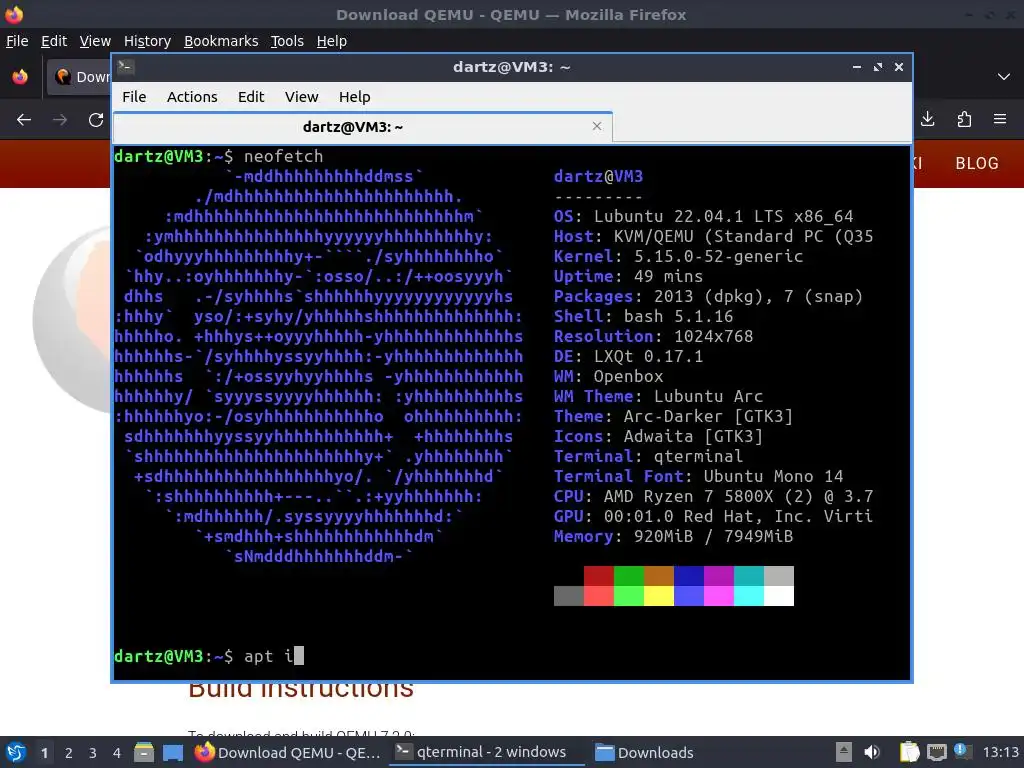
Task: Open qterminal View menu
Action: tap(301, 97)
